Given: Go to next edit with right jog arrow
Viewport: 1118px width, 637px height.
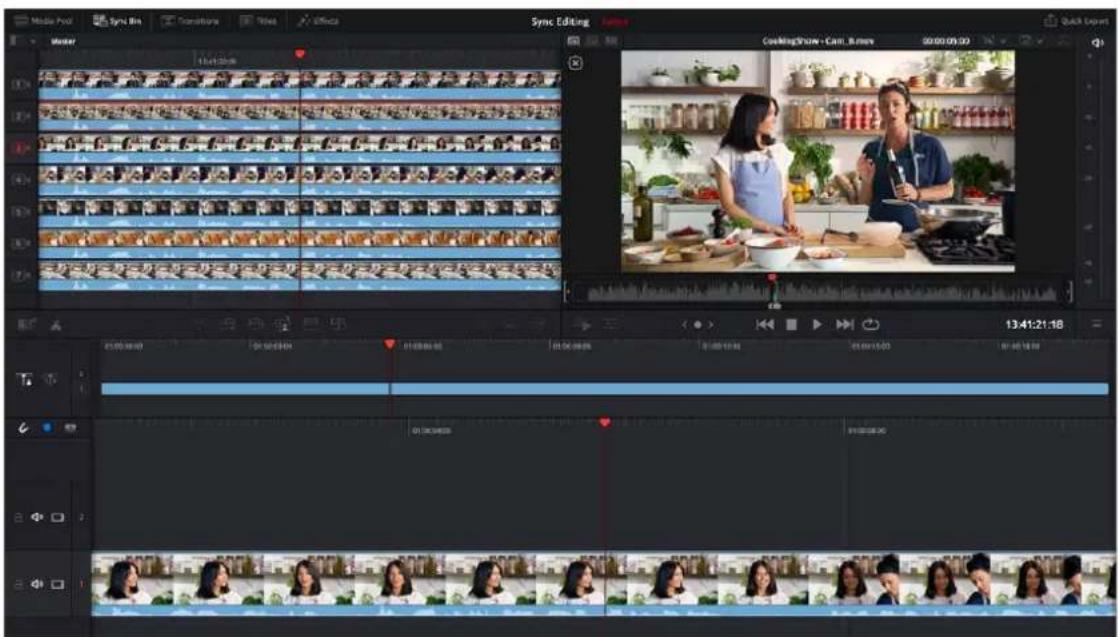Looking at the screenshot, I should (710, 325).
